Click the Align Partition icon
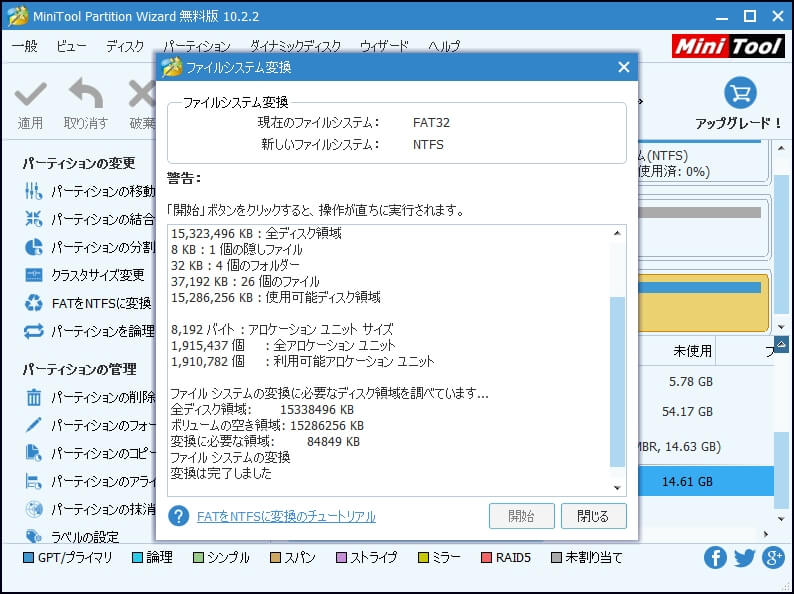794x594 pixels. pyautogui.click(x=33, y=481)
